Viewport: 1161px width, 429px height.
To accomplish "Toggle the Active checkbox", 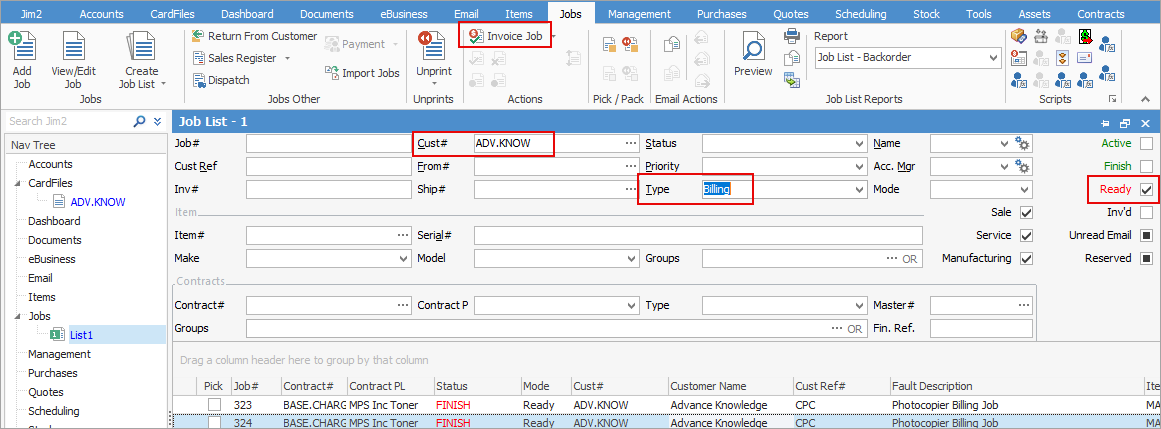I will pyautogui.click(x=1146, y=144).
